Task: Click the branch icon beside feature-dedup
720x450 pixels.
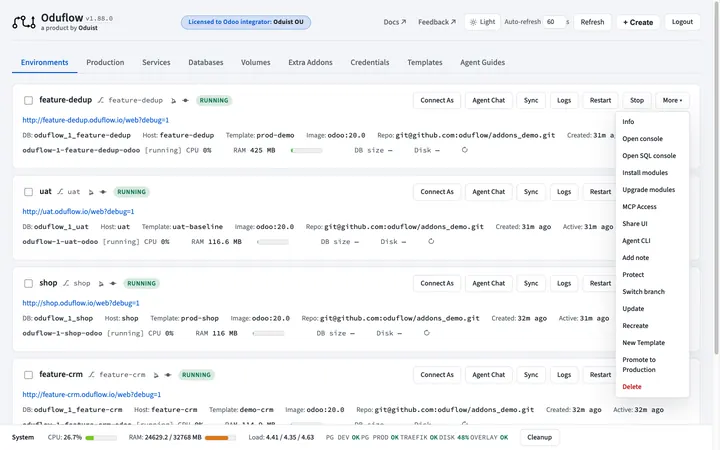Action: 101,100
